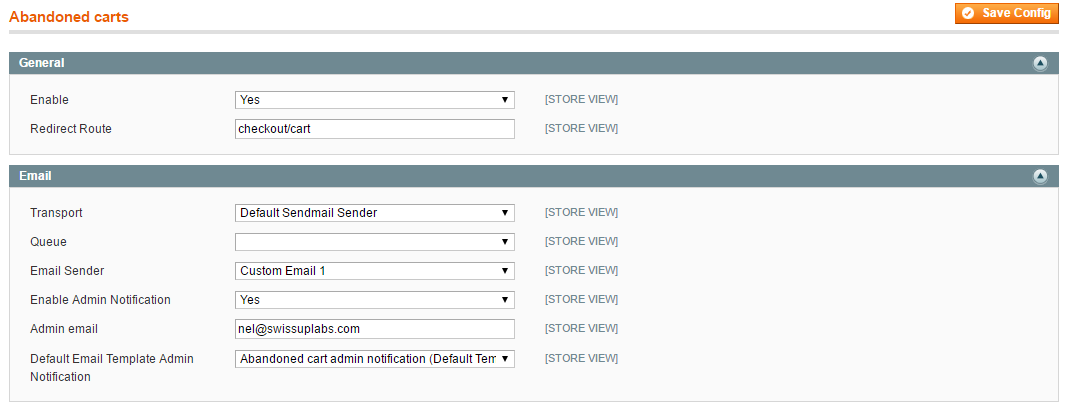This screenshot has height=407, width=1065.
Task: Click the Abandoned carts page title
Action: [69, 17]
